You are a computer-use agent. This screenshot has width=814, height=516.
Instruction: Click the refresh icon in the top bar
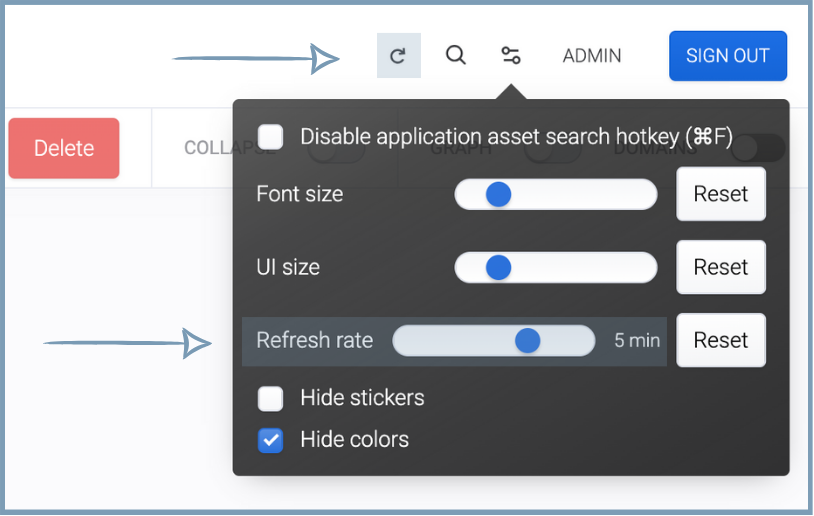[x=398, y=56]
